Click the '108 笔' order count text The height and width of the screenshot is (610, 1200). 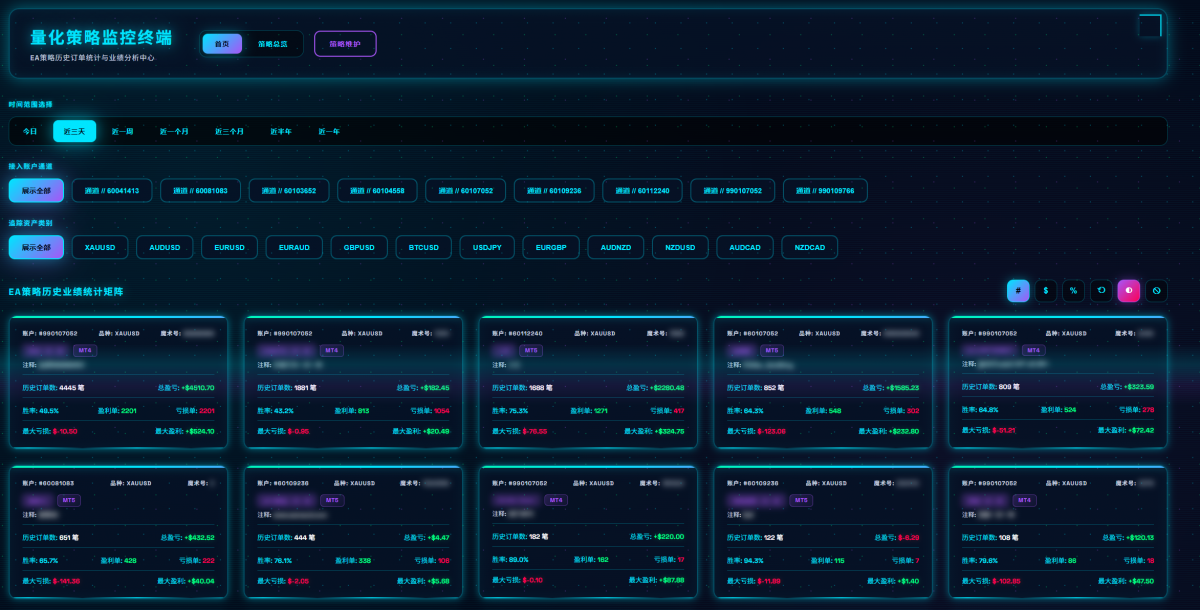1011,537
